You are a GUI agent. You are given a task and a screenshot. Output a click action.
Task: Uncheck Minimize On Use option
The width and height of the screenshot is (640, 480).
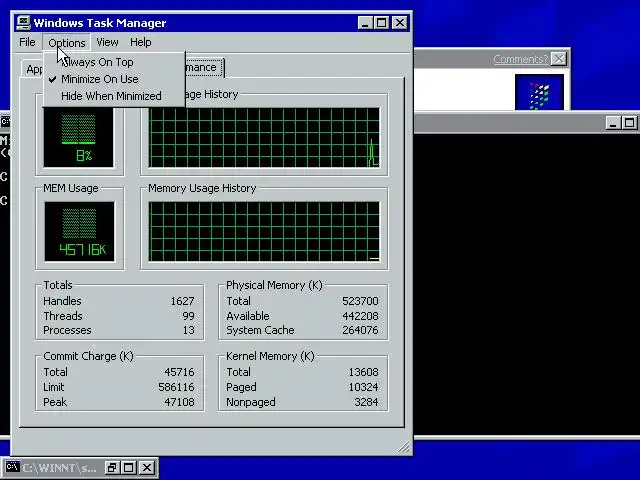point(114,79)
